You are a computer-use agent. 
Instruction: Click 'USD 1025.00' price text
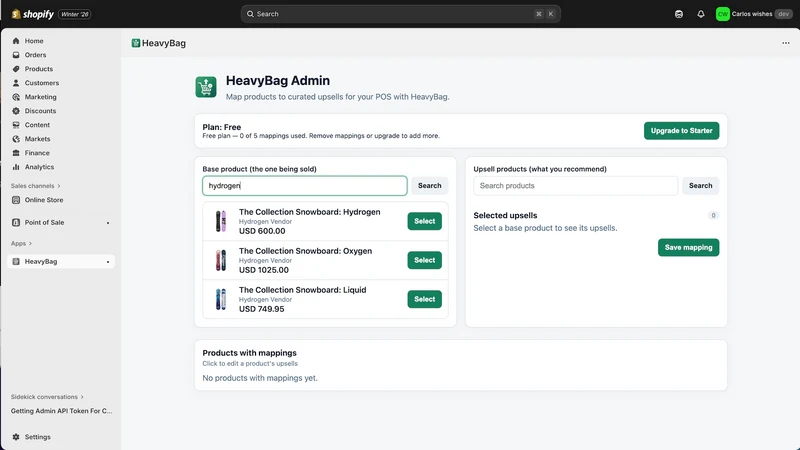coord(264,270)
